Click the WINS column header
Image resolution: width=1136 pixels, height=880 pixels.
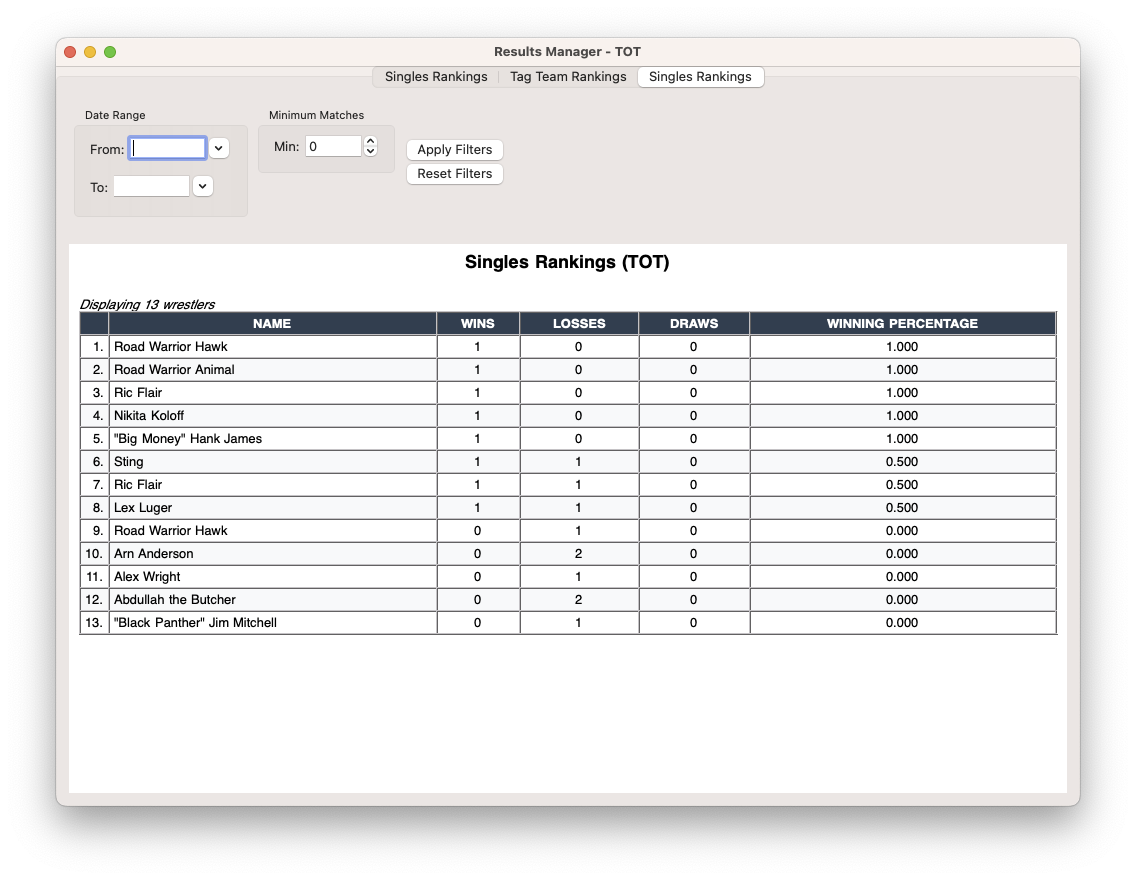point(477,323)
